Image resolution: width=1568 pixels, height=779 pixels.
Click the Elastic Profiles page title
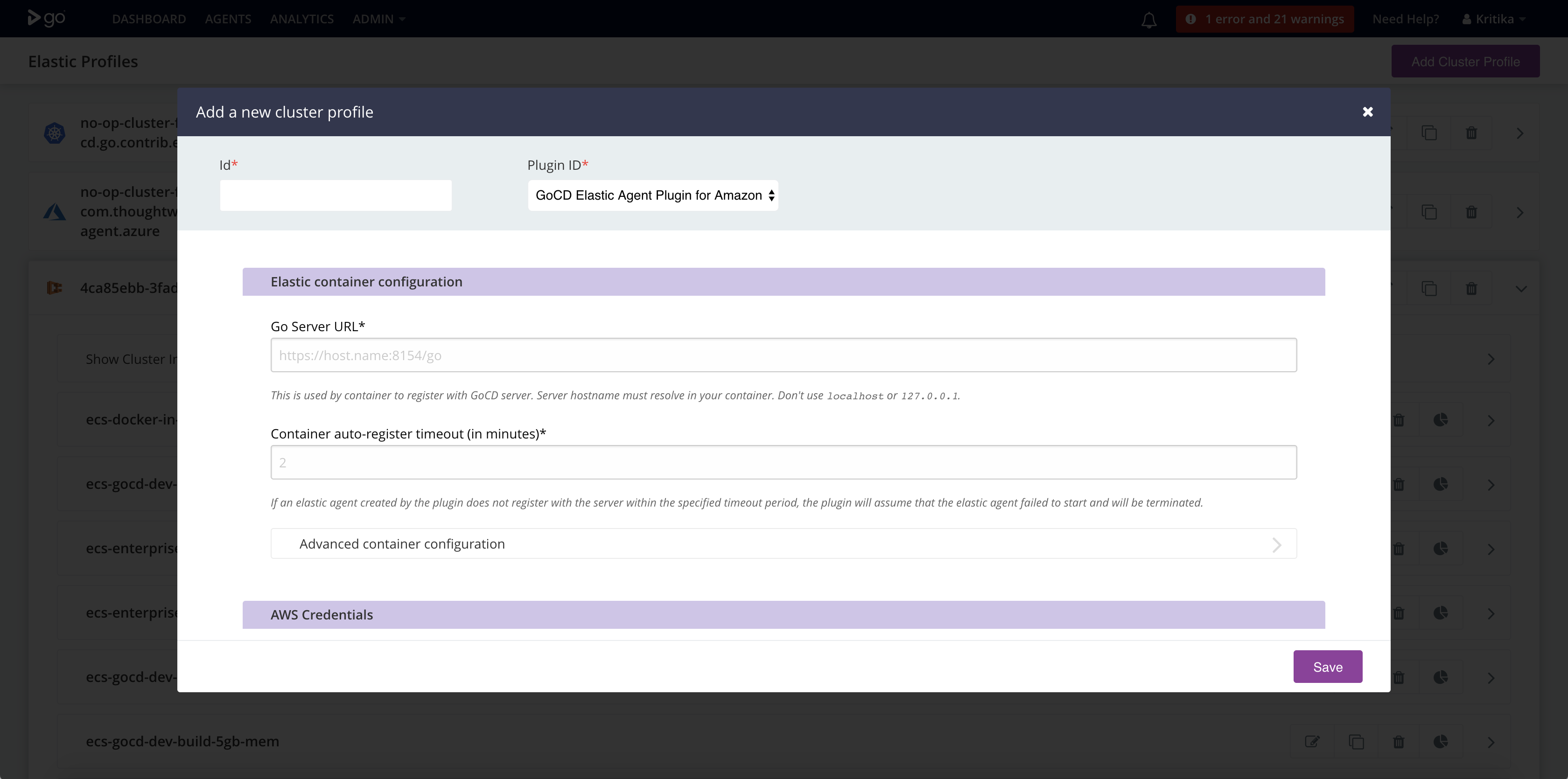point(83,62)
